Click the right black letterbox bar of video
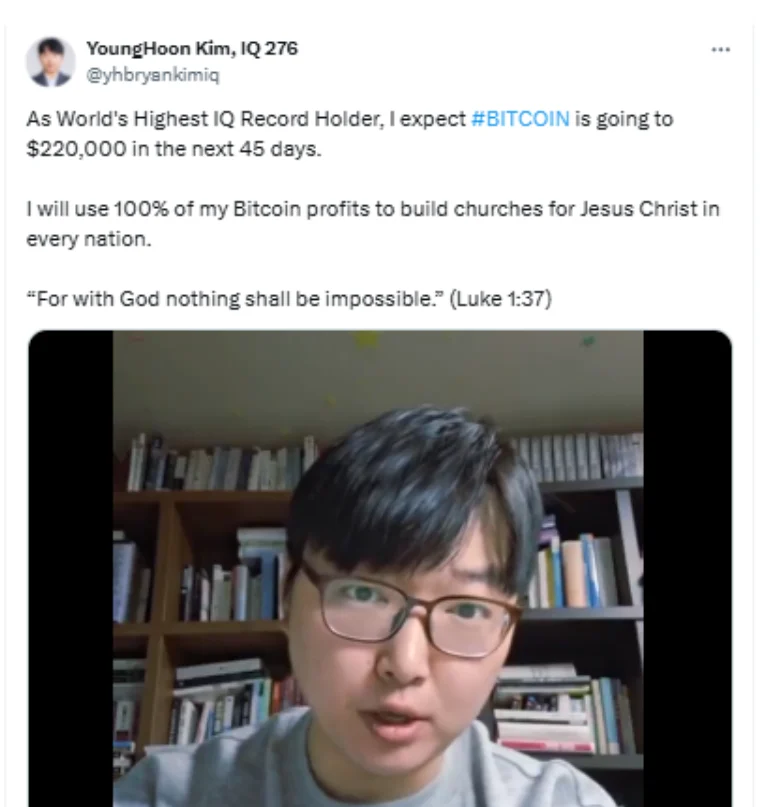This screenshot has width=762, height=807. (687, 568)
